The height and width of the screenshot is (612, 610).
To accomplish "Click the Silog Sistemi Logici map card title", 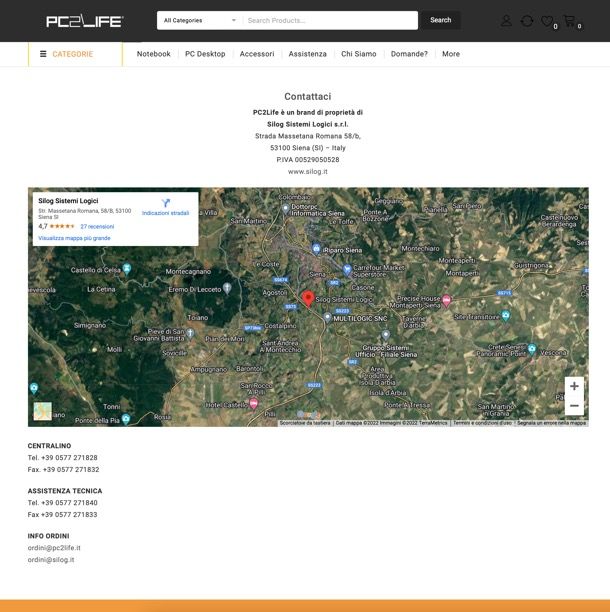I will [x=68, y=201].
